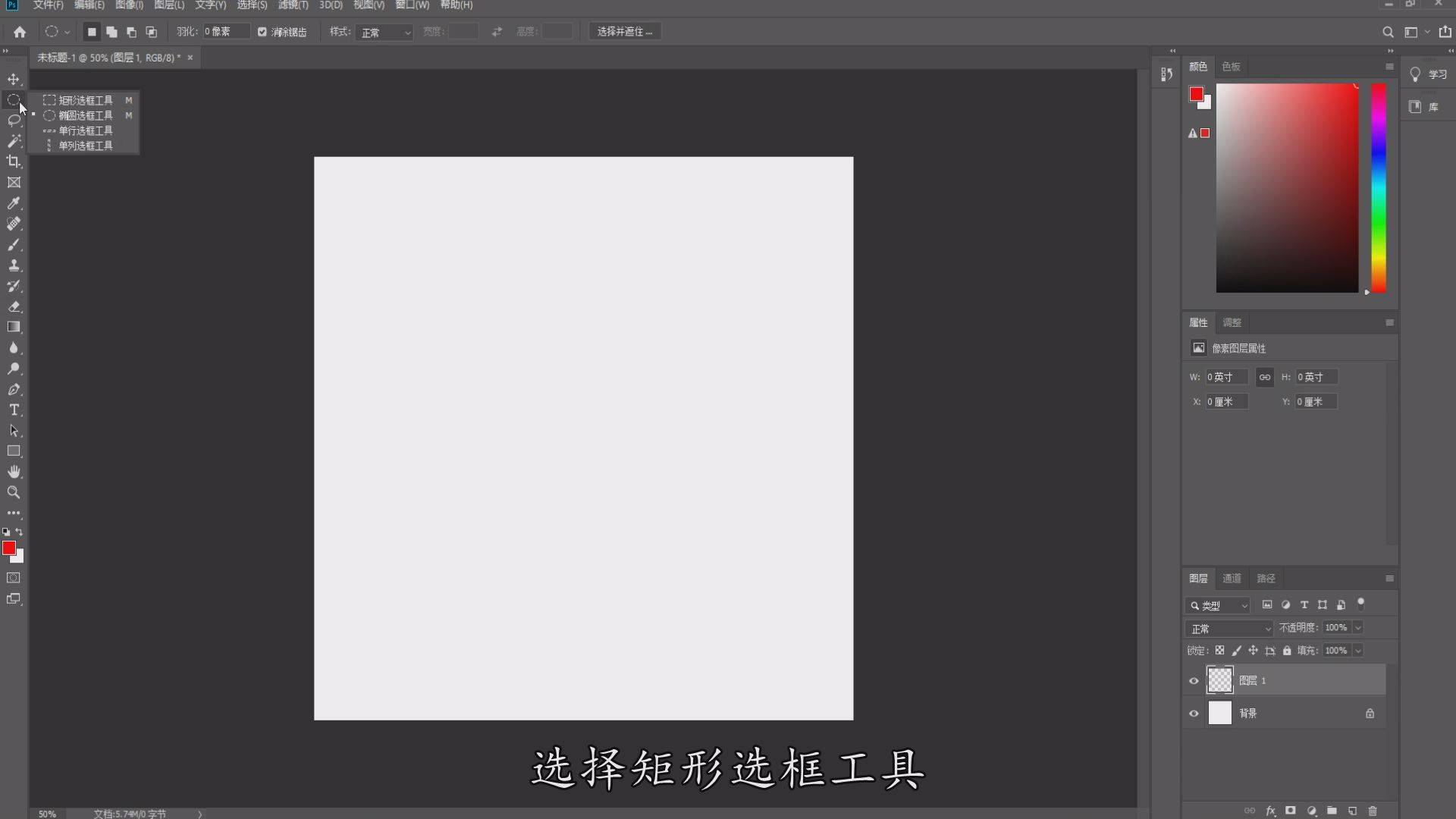Select the Lasso tool
Screen dimensions: 1456x819
pos(14,120)
